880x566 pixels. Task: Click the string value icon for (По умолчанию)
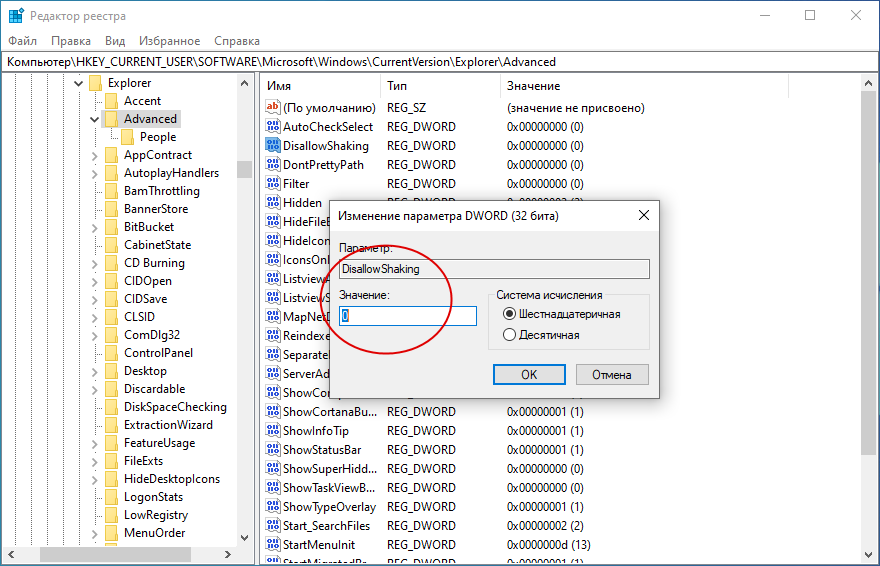pyautogui.click(x=273, y=108)
